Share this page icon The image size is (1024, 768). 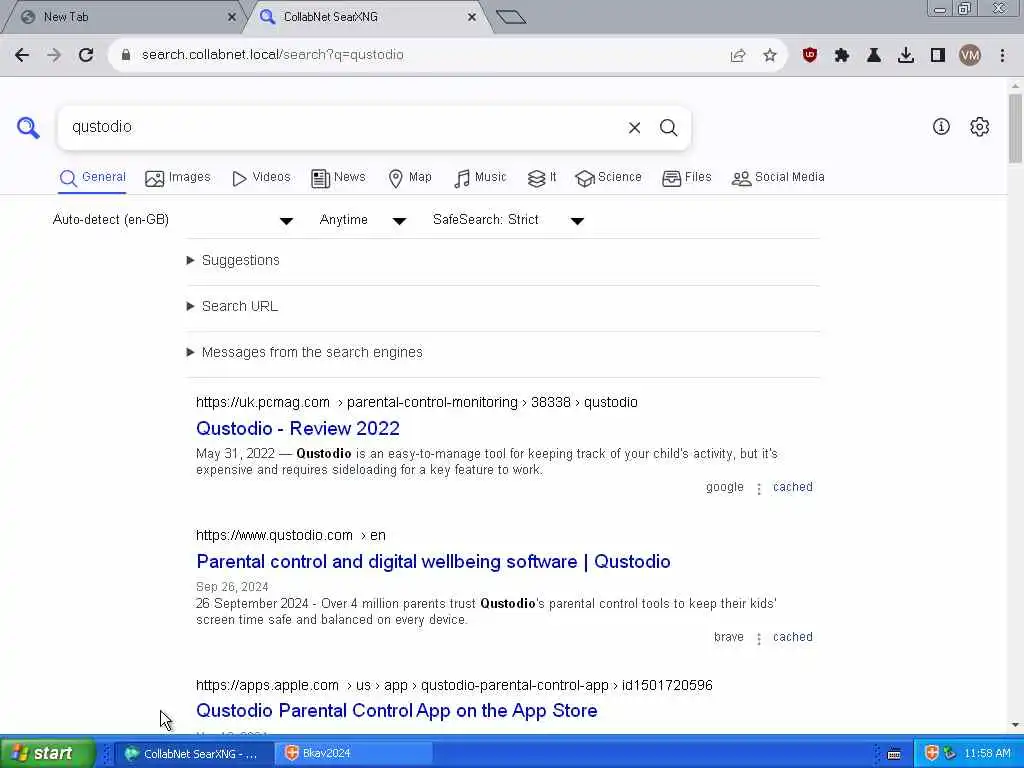[x=738, y=56]
